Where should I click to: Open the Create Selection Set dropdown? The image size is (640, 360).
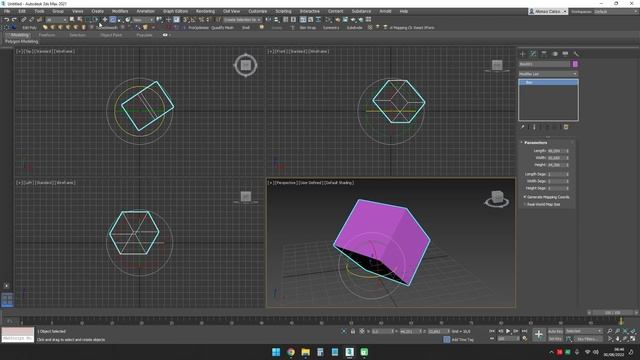242,20
